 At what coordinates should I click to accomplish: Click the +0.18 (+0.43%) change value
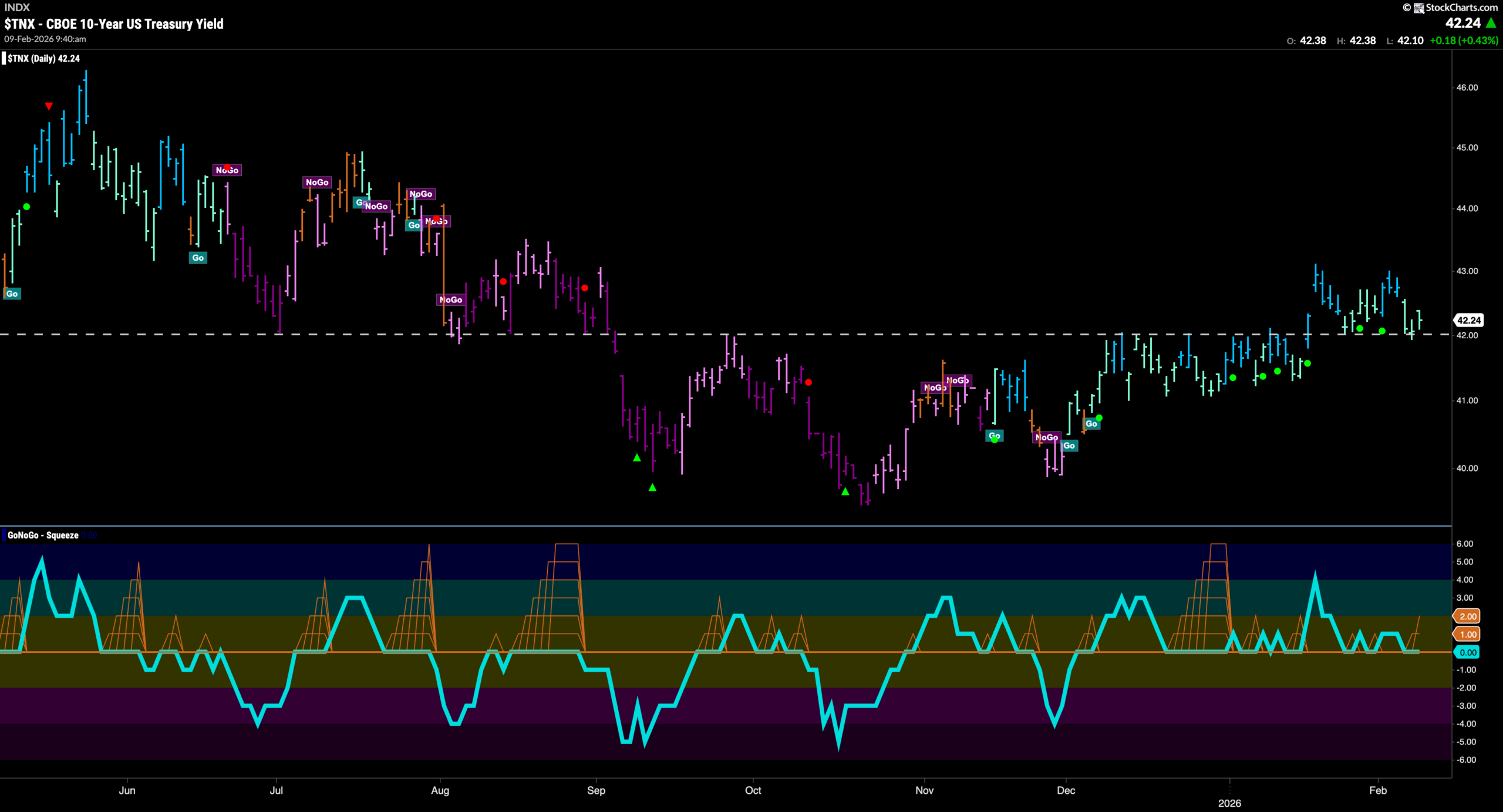[x=1464, y=41]
